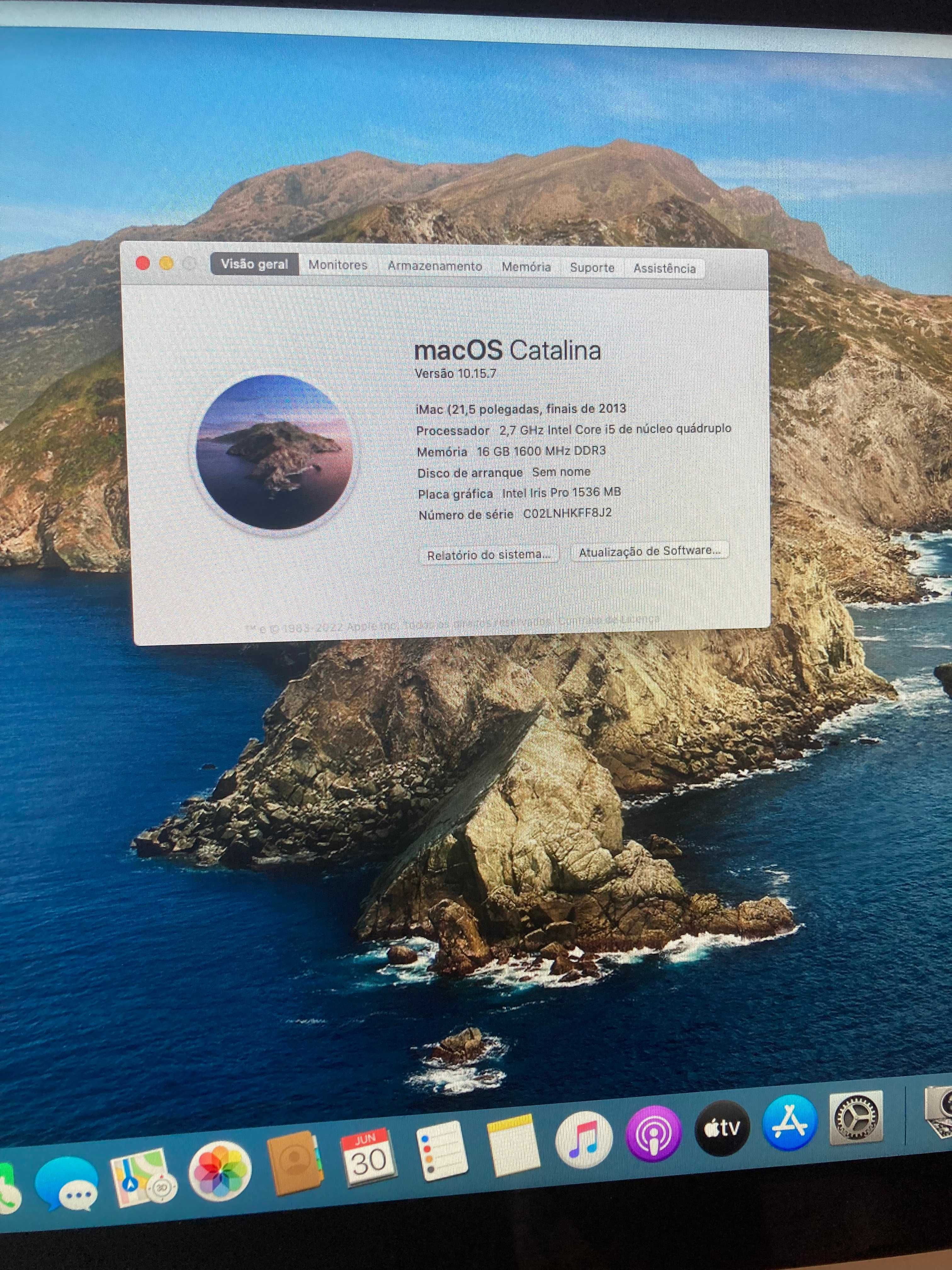The width and height of the screenshot is (952, 1270).
Task: Close the About This Mac window
Action: coord(142,263)
